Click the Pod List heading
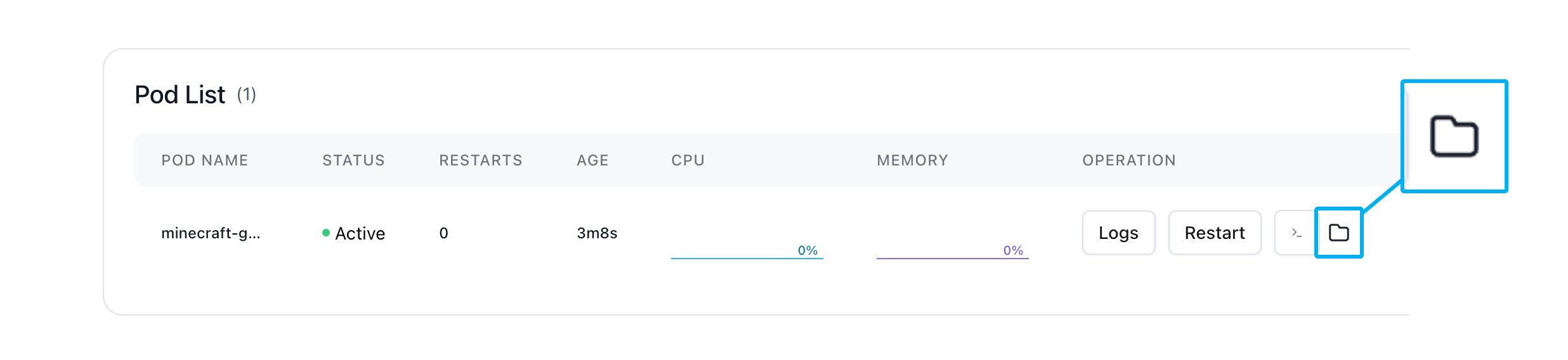Image resolution: width=1568 pixels, height=360 pixels. click(180, 95)
